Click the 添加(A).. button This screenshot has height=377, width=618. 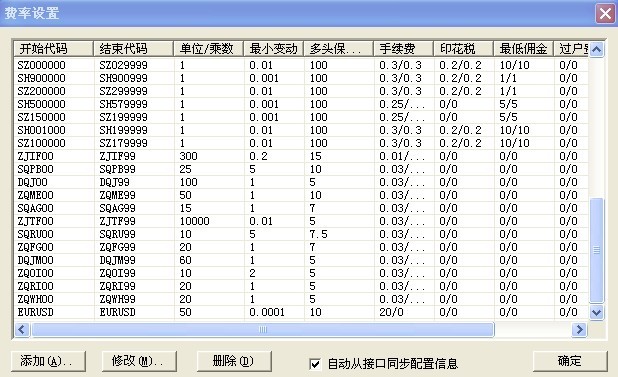pyautogui.click(x=48, y=361)
